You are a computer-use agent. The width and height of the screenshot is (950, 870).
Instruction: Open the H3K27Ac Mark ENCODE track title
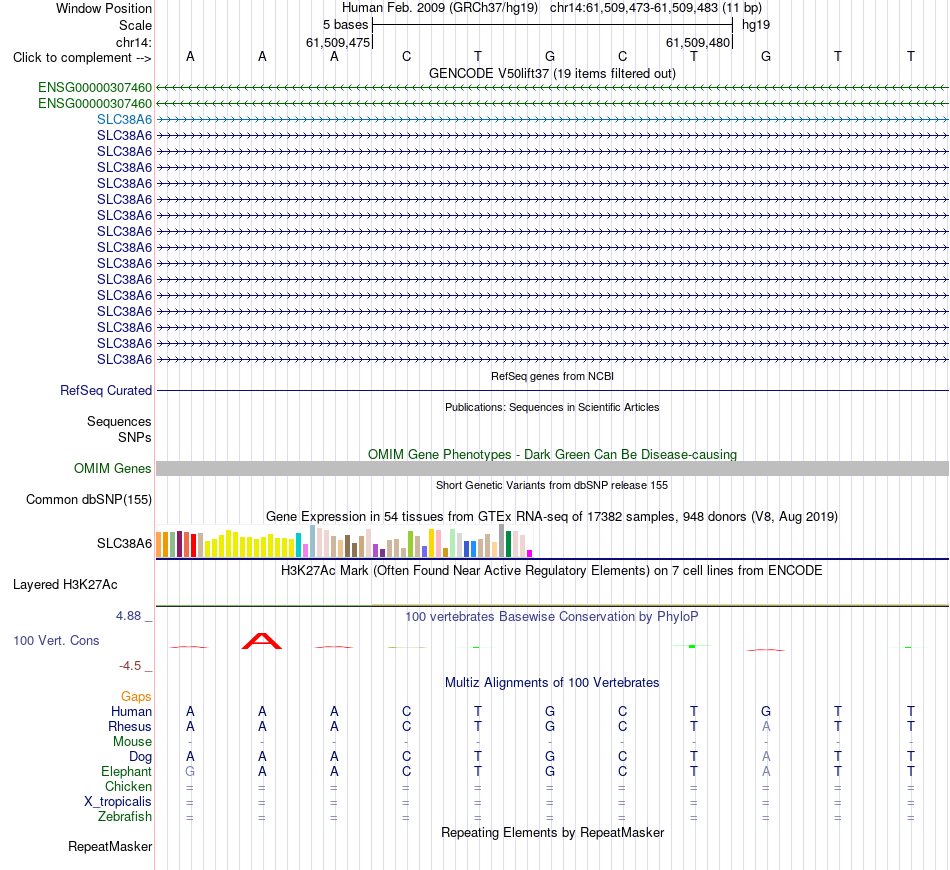(x=552, y=571)
